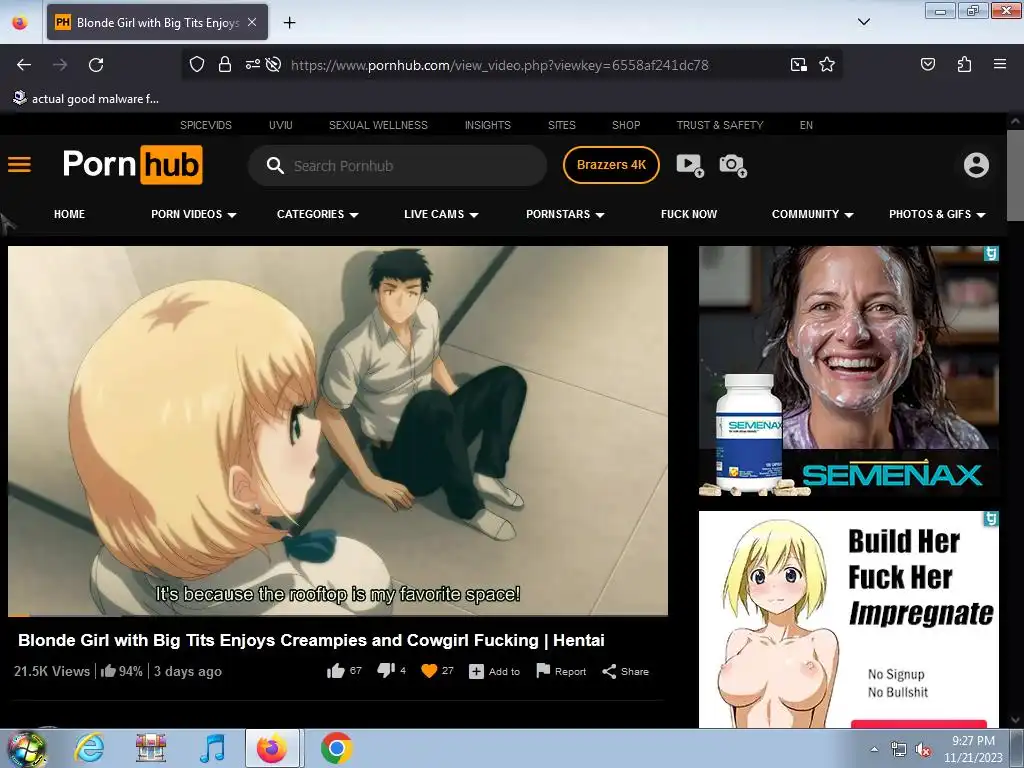Screen dimensions: 1024x768
Task: Show hidden system tray icons
Action: pos(874,749)
